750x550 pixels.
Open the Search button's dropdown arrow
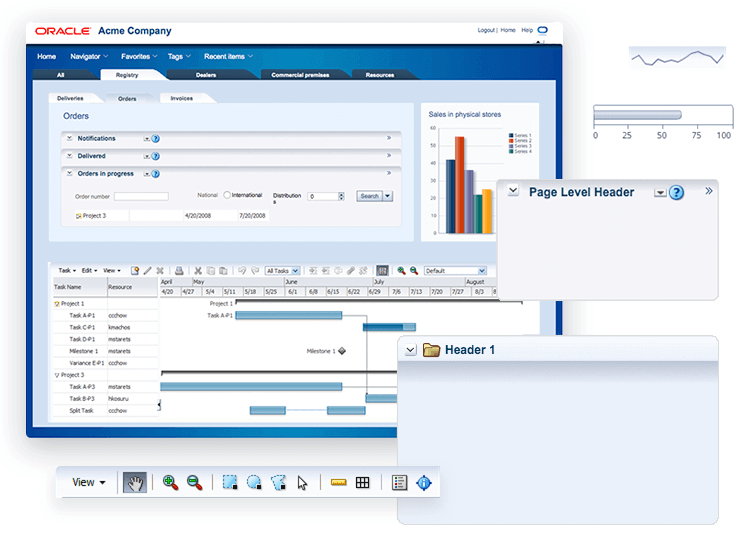coord(387,196)
